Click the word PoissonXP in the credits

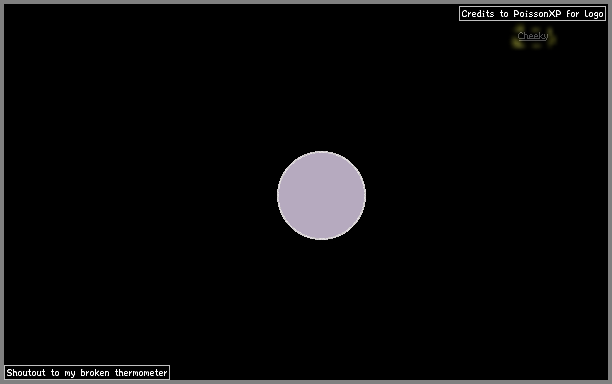(537, 14)
